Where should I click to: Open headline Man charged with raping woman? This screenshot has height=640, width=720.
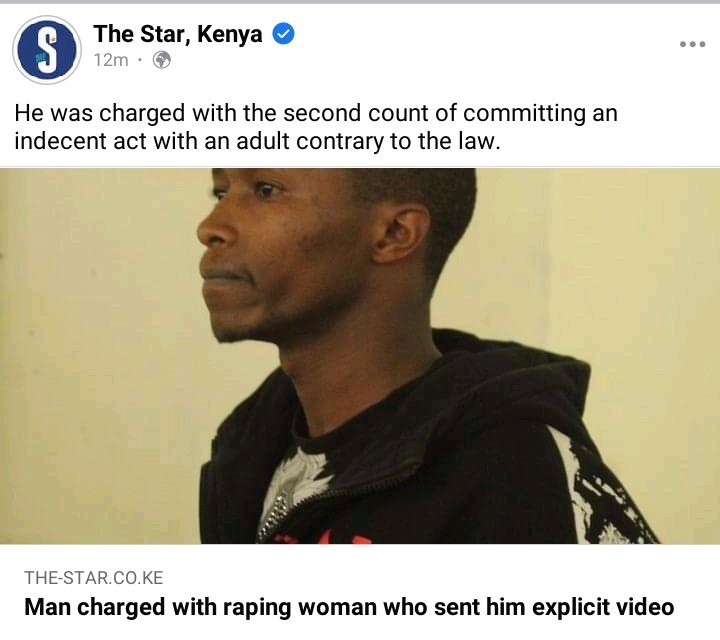(349, 607)
